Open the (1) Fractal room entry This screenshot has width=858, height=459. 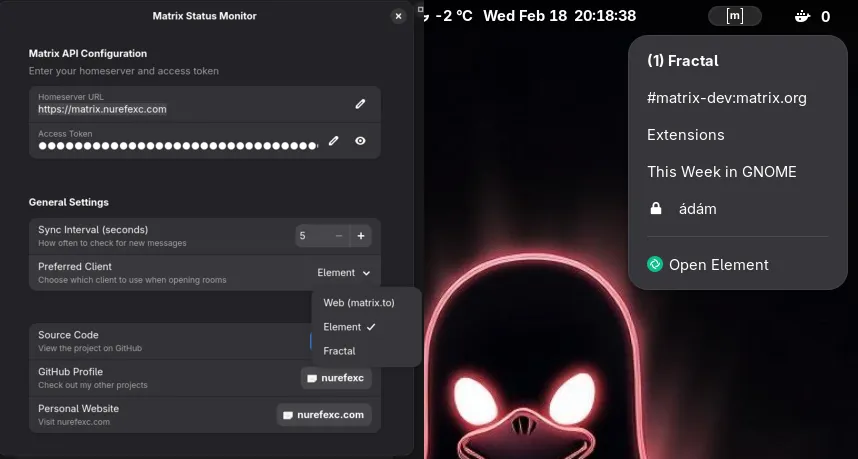click(682, 61)
